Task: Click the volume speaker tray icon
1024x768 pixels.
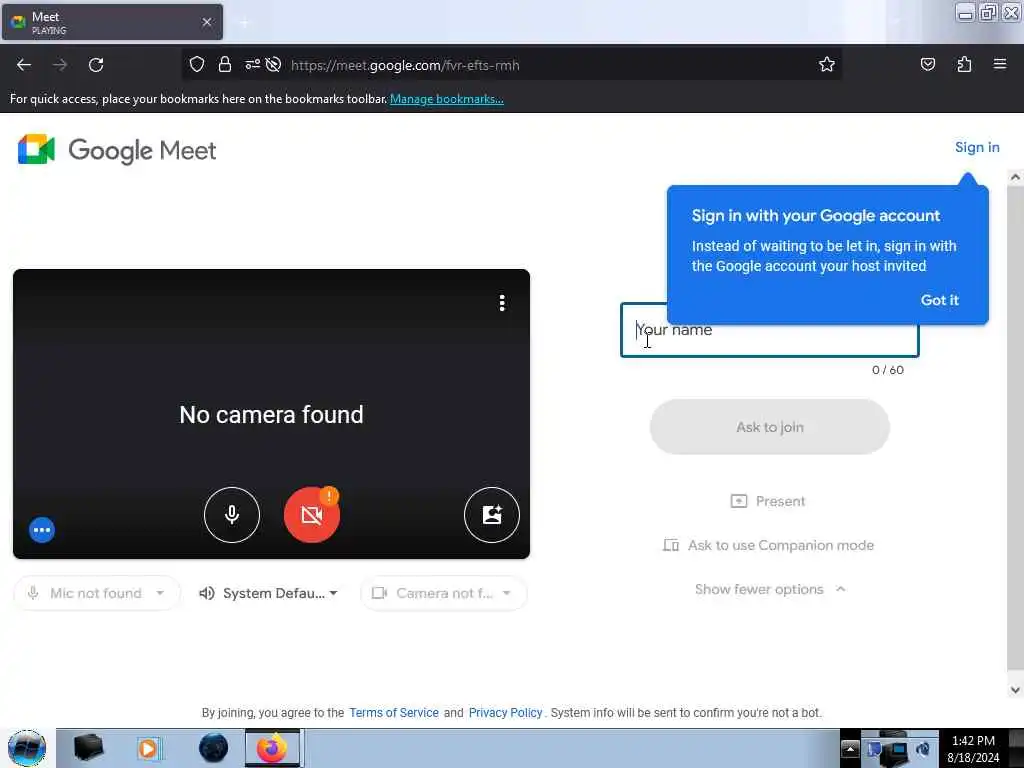Action: click(923, 749)
